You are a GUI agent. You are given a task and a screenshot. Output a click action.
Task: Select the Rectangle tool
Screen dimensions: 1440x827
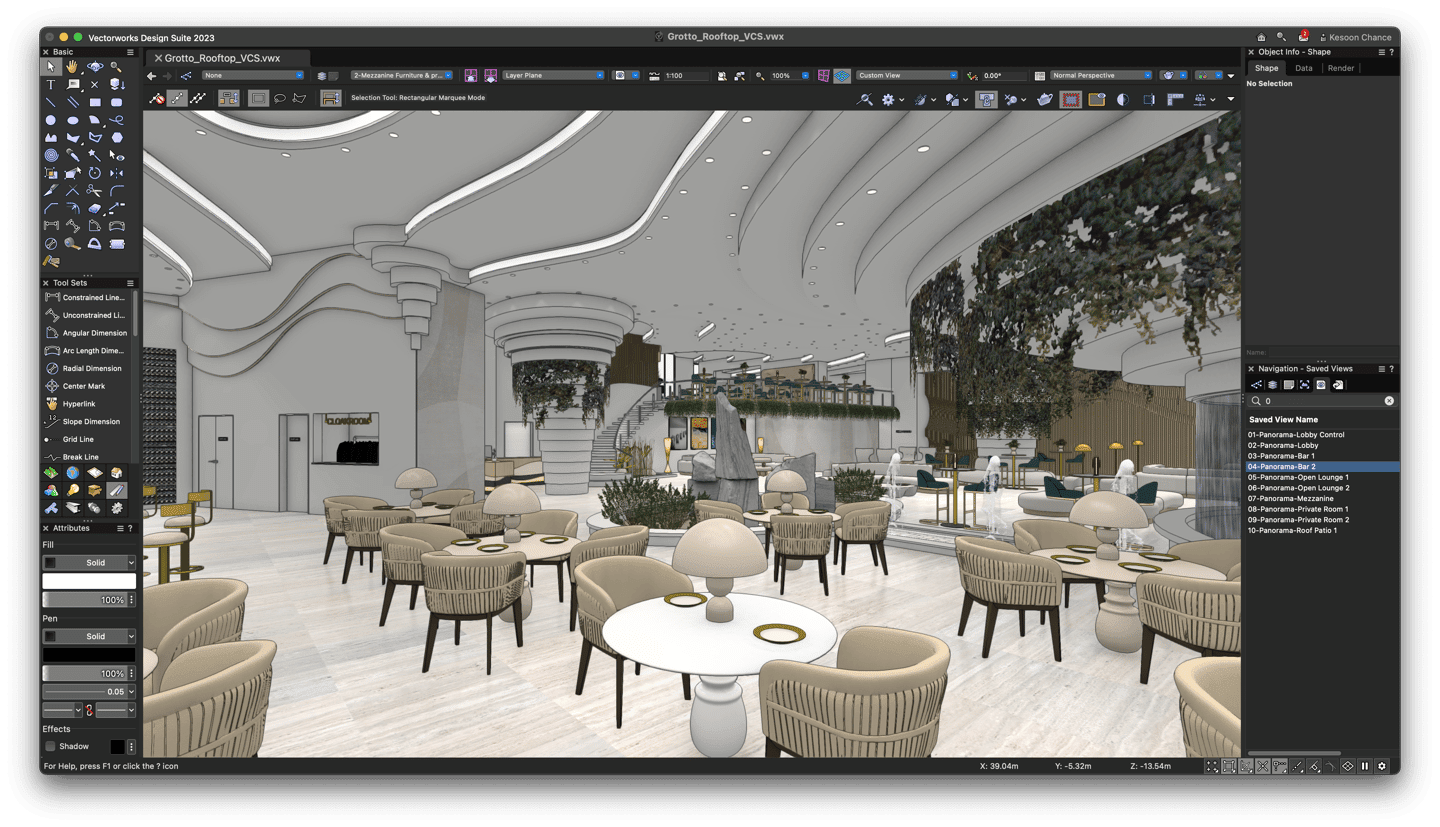(x=95, y=102)
